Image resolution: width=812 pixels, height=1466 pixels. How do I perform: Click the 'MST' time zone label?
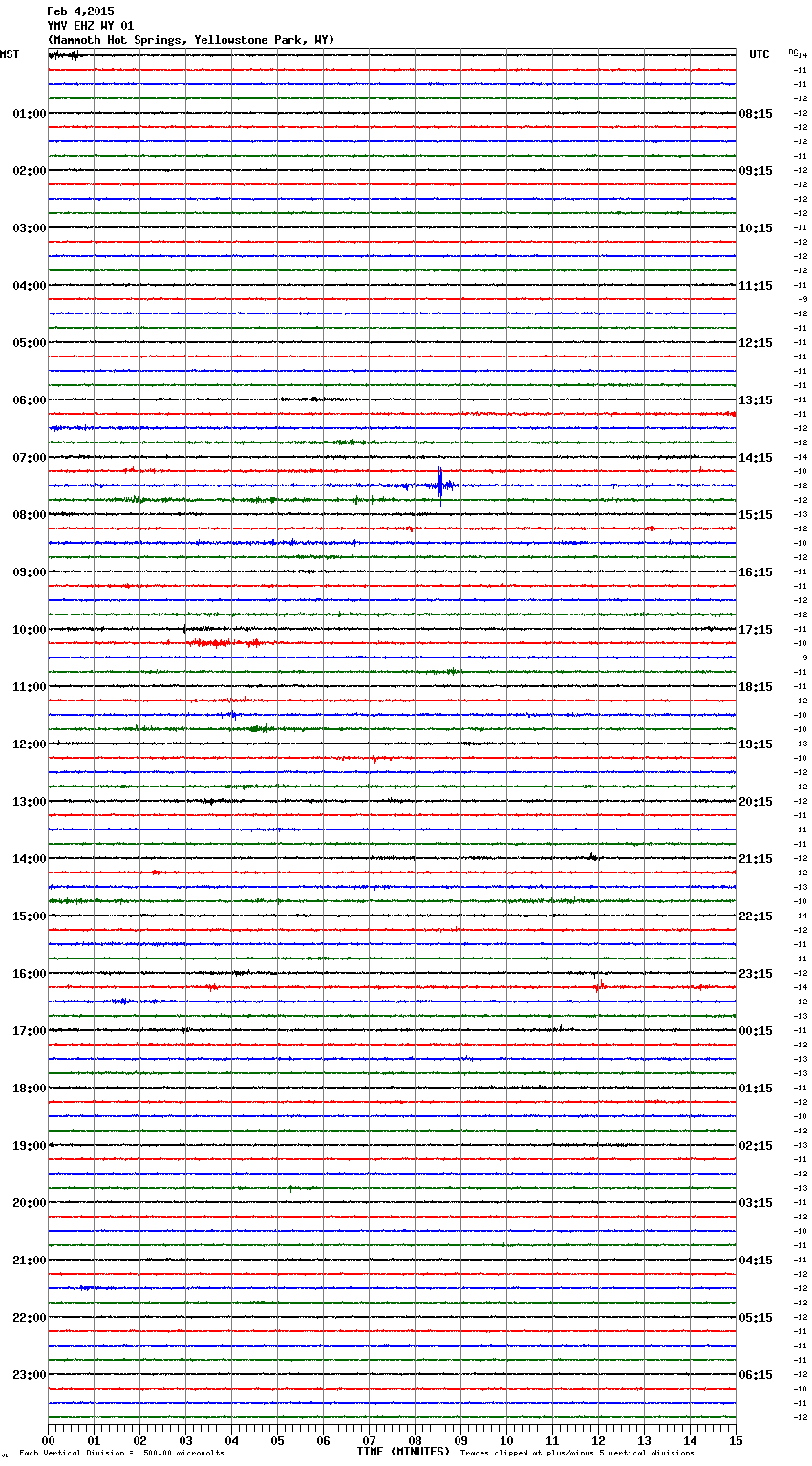pos(10,54)
